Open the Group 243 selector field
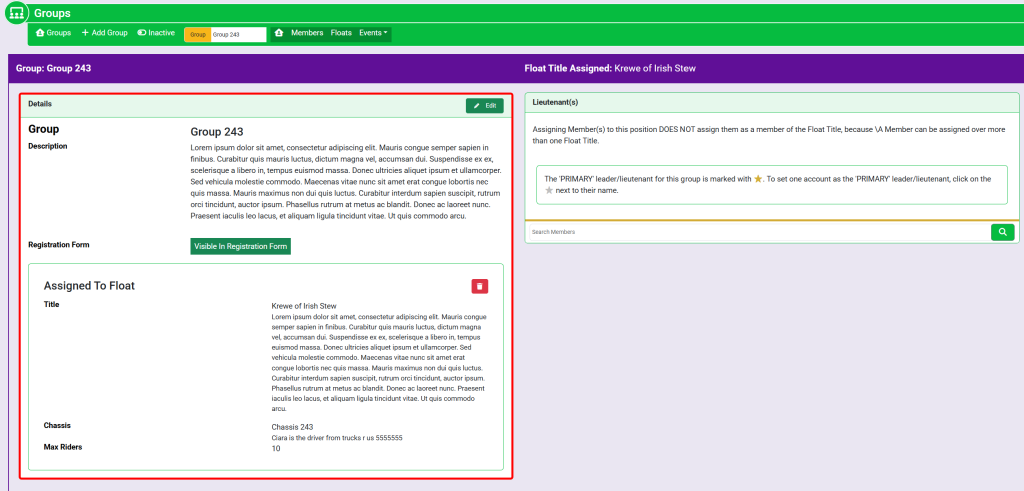The height and width of the screenshot is (491, 1024). point(237,34)
